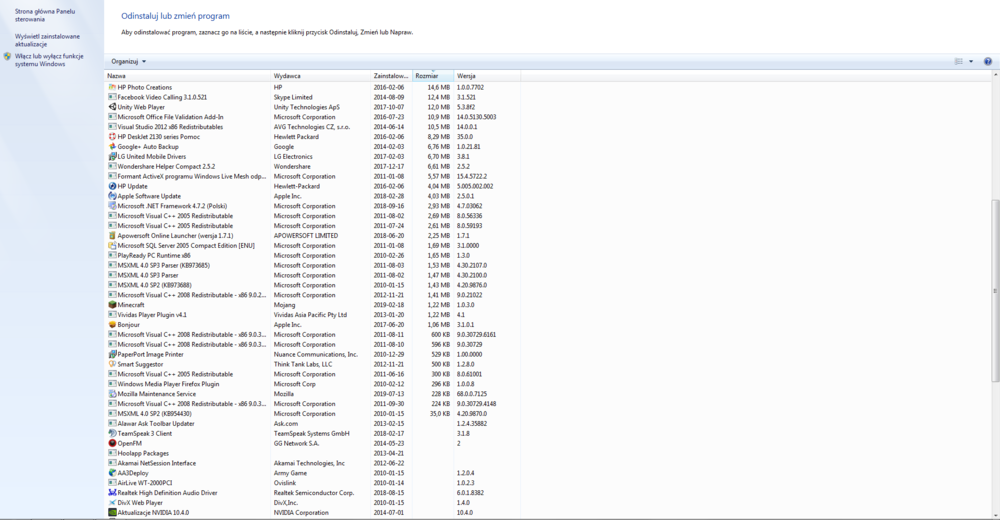
Task: Select MSXML 4.0 SP2 (KB954430) row
Action: coord(312,413)
